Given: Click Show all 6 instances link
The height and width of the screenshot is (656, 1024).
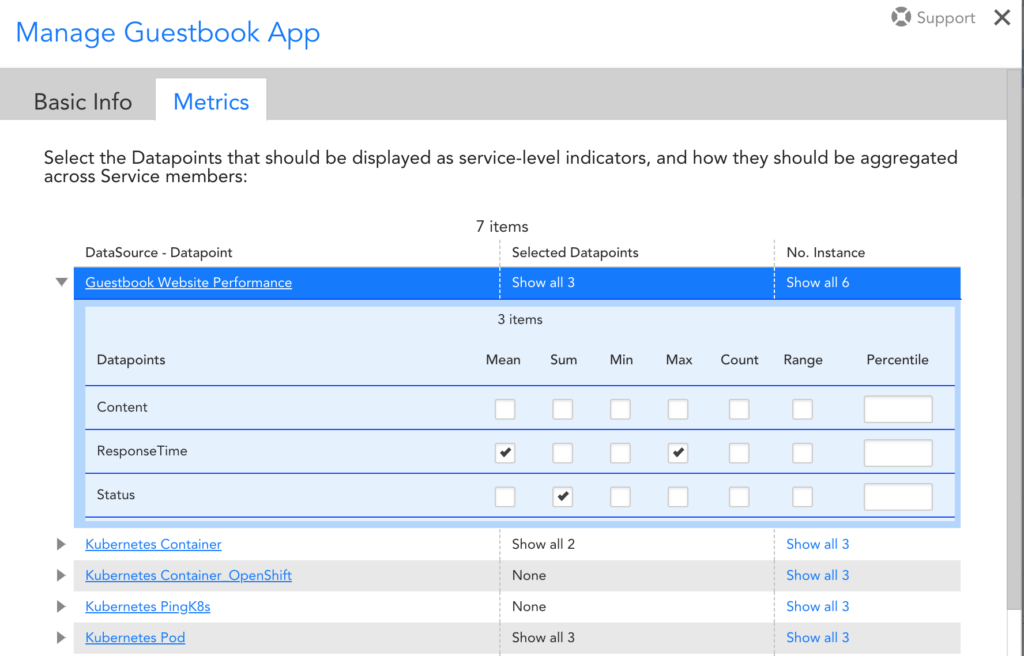Looking at the screenshot, I should 818,282.
